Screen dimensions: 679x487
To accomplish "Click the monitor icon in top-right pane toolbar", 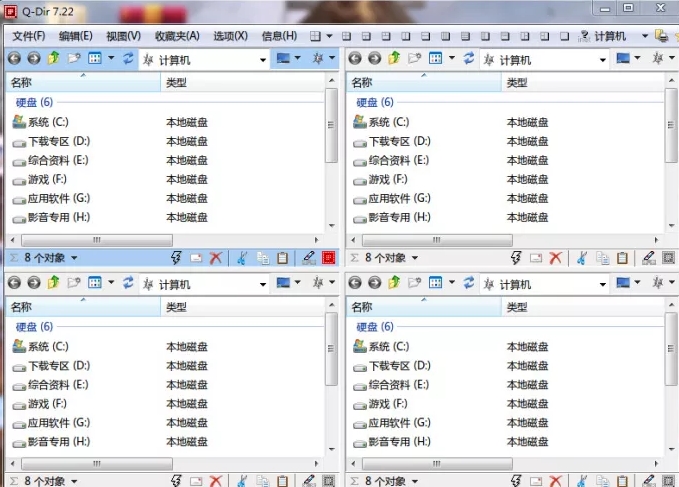I will click(x=623, y=58).
